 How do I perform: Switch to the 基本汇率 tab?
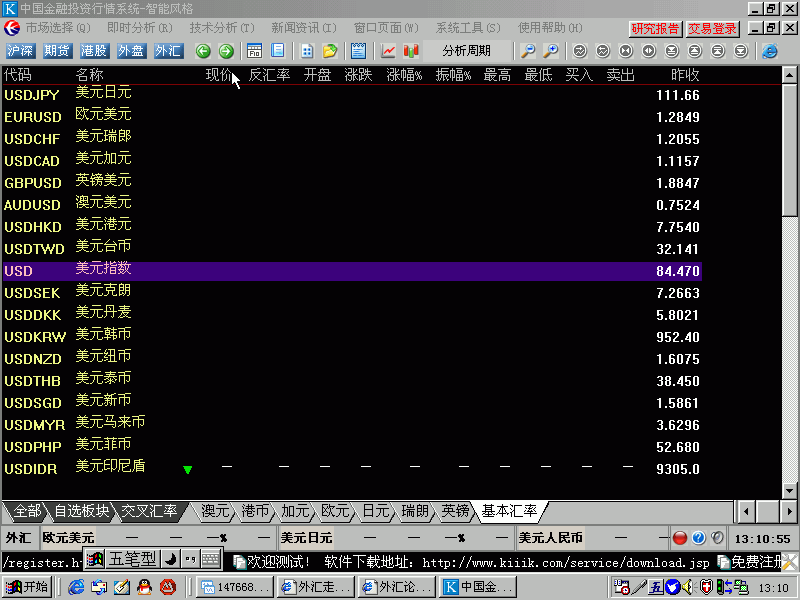511,511
